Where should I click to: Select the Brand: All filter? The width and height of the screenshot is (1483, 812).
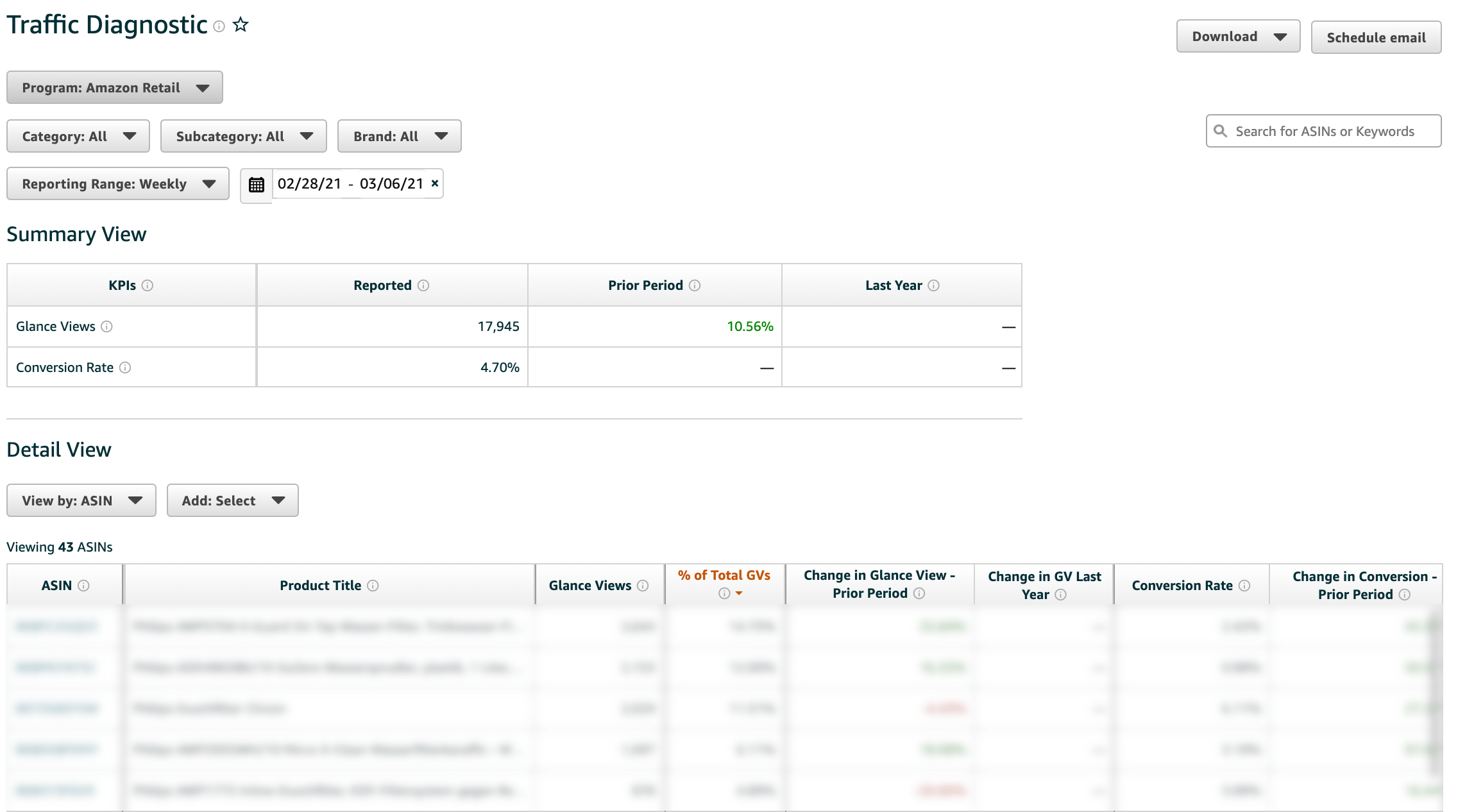coord(399,136)
